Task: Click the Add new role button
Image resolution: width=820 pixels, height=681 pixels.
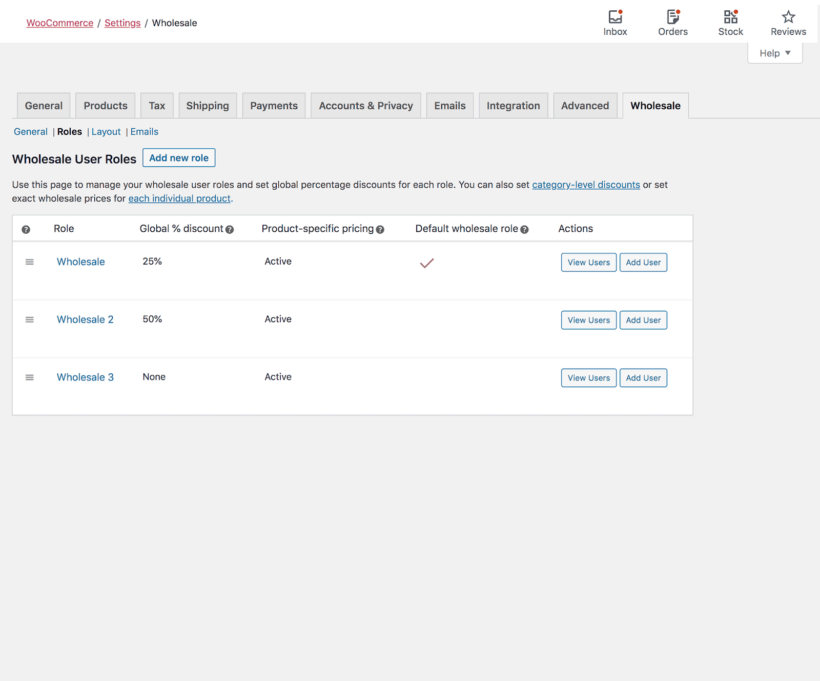Action: pos(178,157)
